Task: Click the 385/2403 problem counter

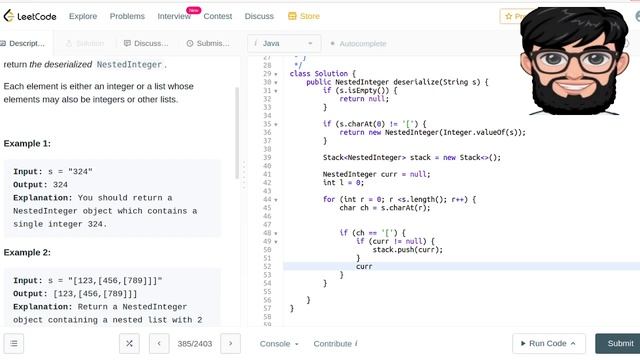Action: (x=195, y=344)
